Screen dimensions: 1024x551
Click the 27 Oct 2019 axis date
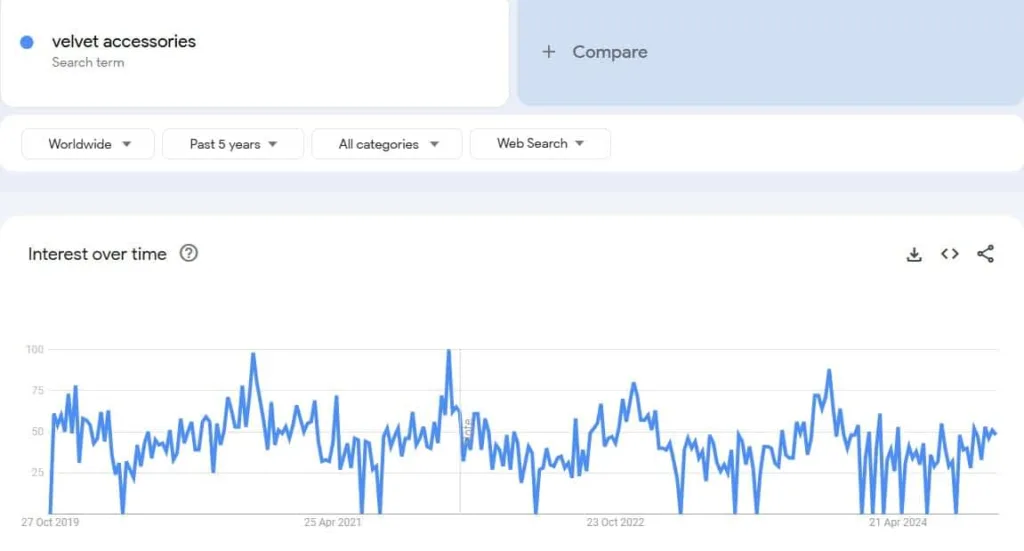[51, 522]
